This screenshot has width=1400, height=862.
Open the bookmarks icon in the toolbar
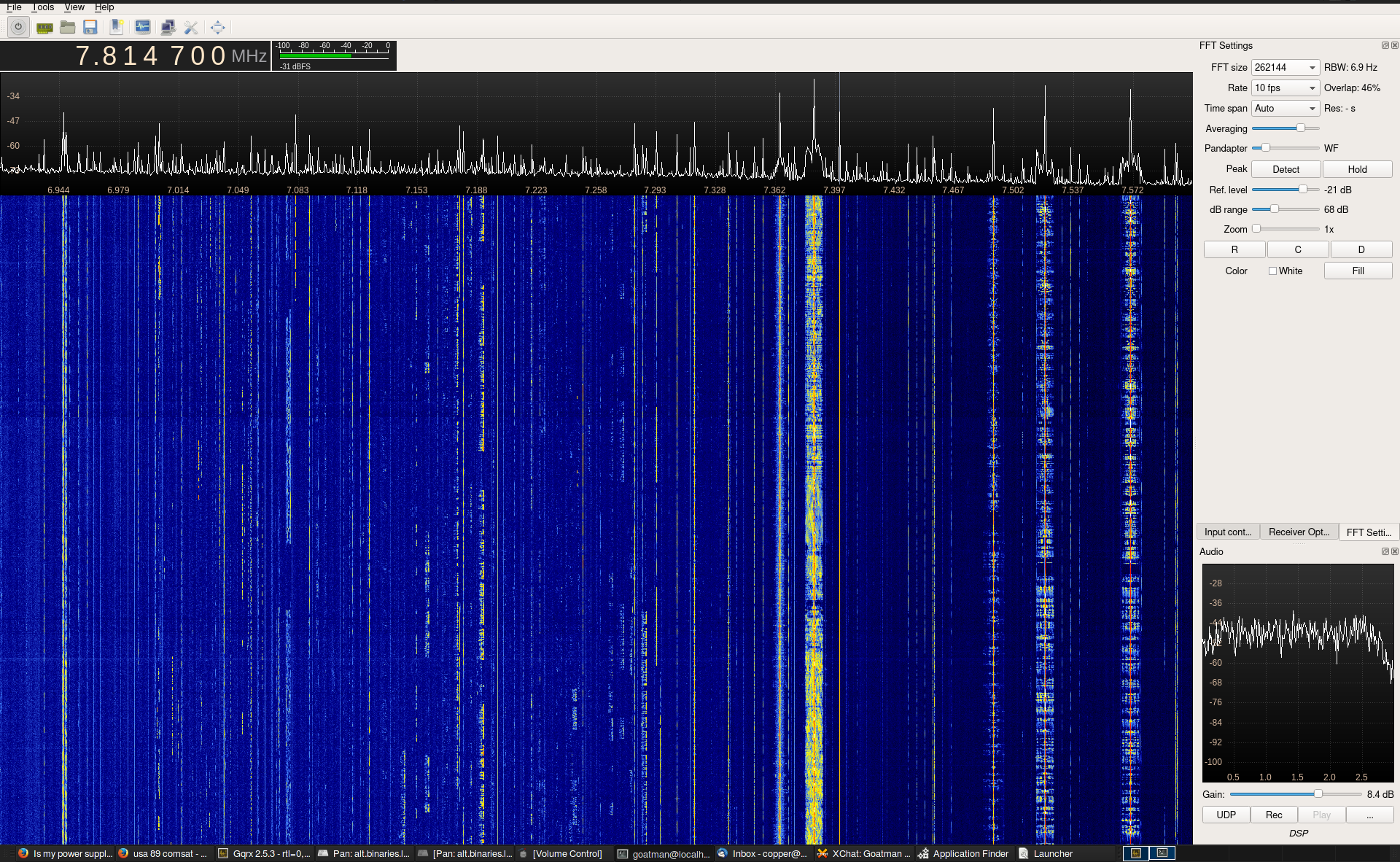117,28
